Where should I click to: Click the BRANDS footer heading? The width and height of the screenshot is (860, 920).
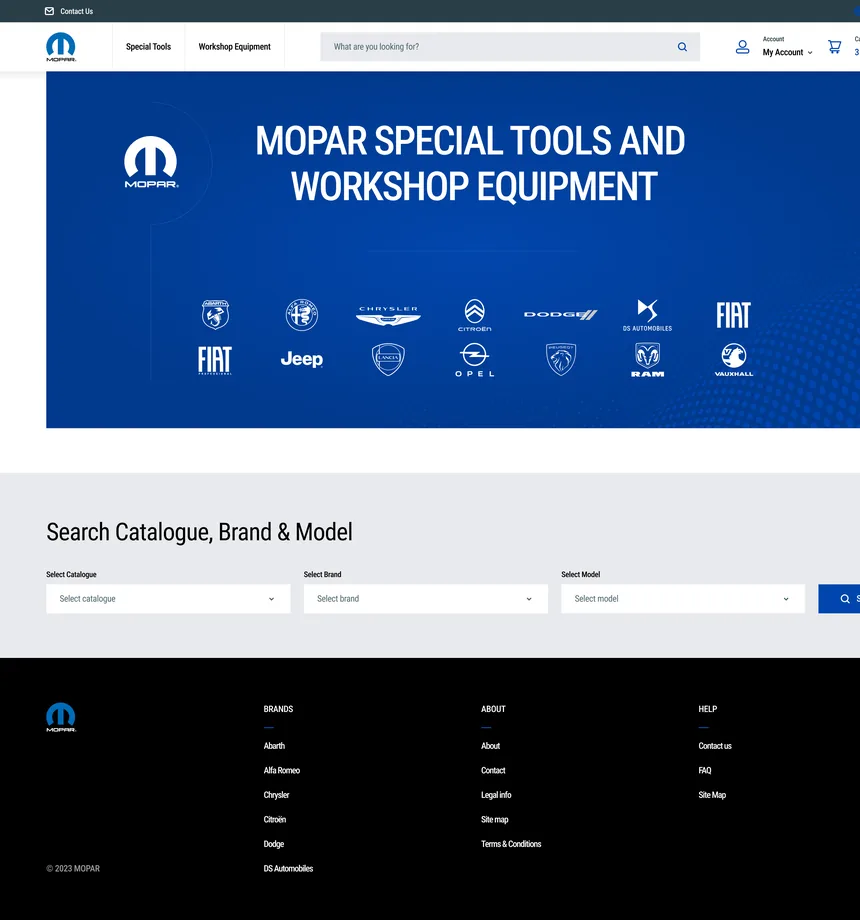tap(278, 709)
